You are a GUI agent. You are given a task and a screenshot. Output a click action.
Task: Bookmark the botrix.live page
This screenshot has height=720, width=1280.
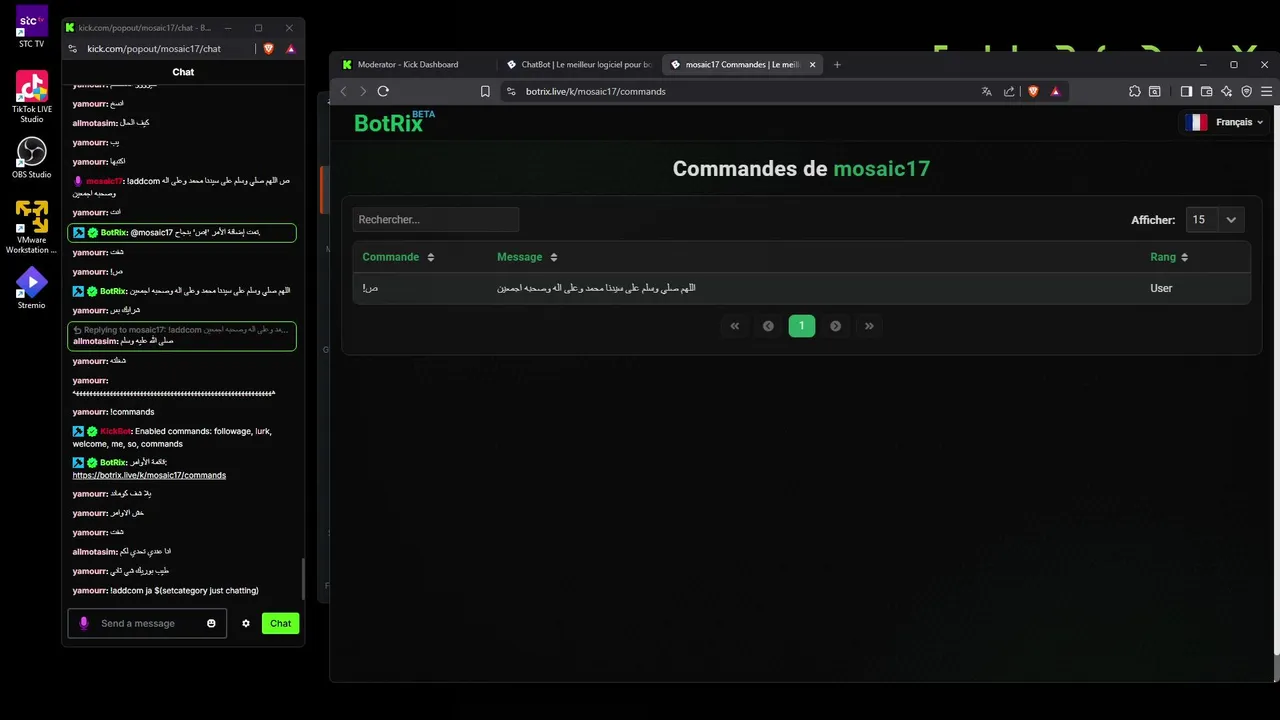(485, 91)
